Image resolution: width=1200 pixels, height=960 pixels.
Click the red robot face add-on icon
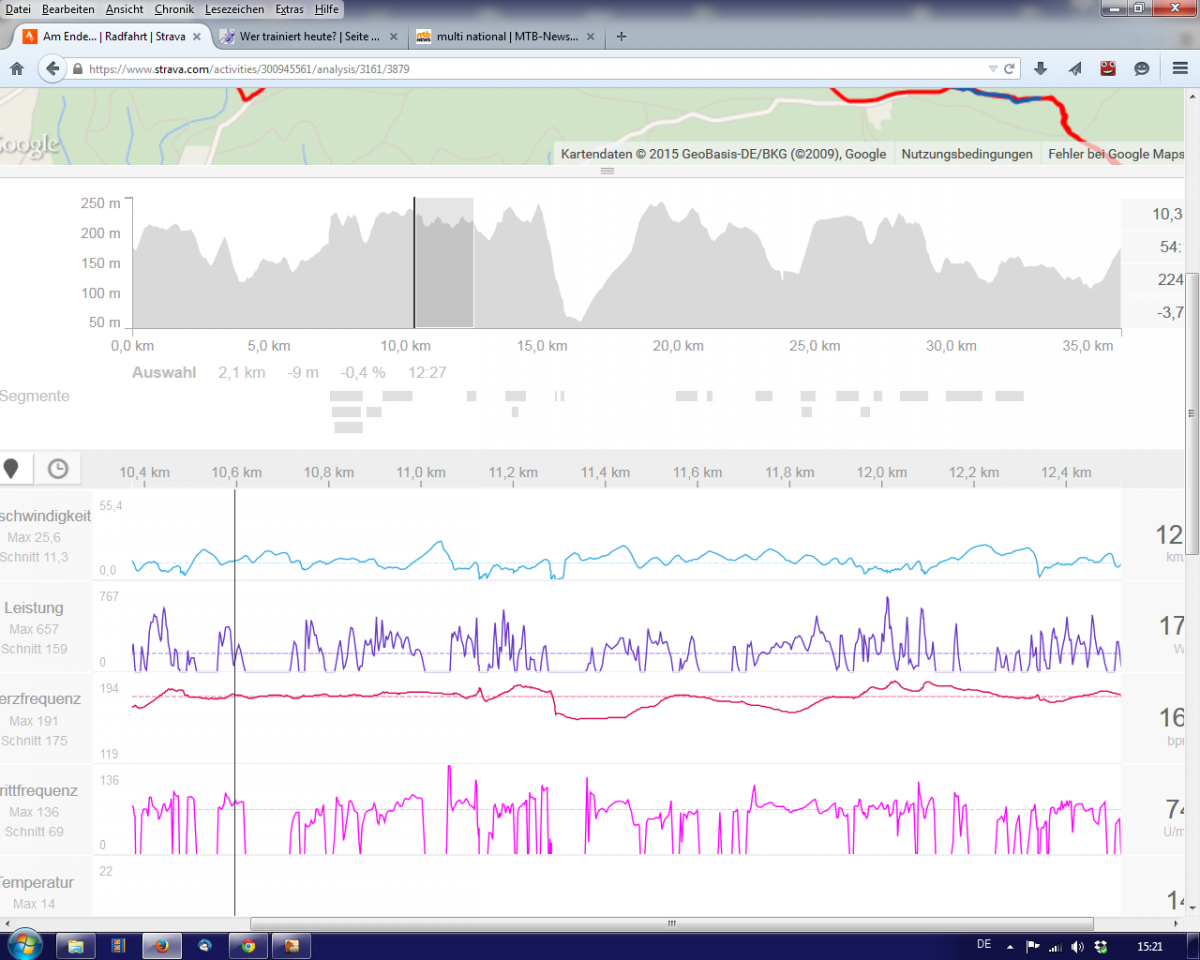click(1108, 69)
